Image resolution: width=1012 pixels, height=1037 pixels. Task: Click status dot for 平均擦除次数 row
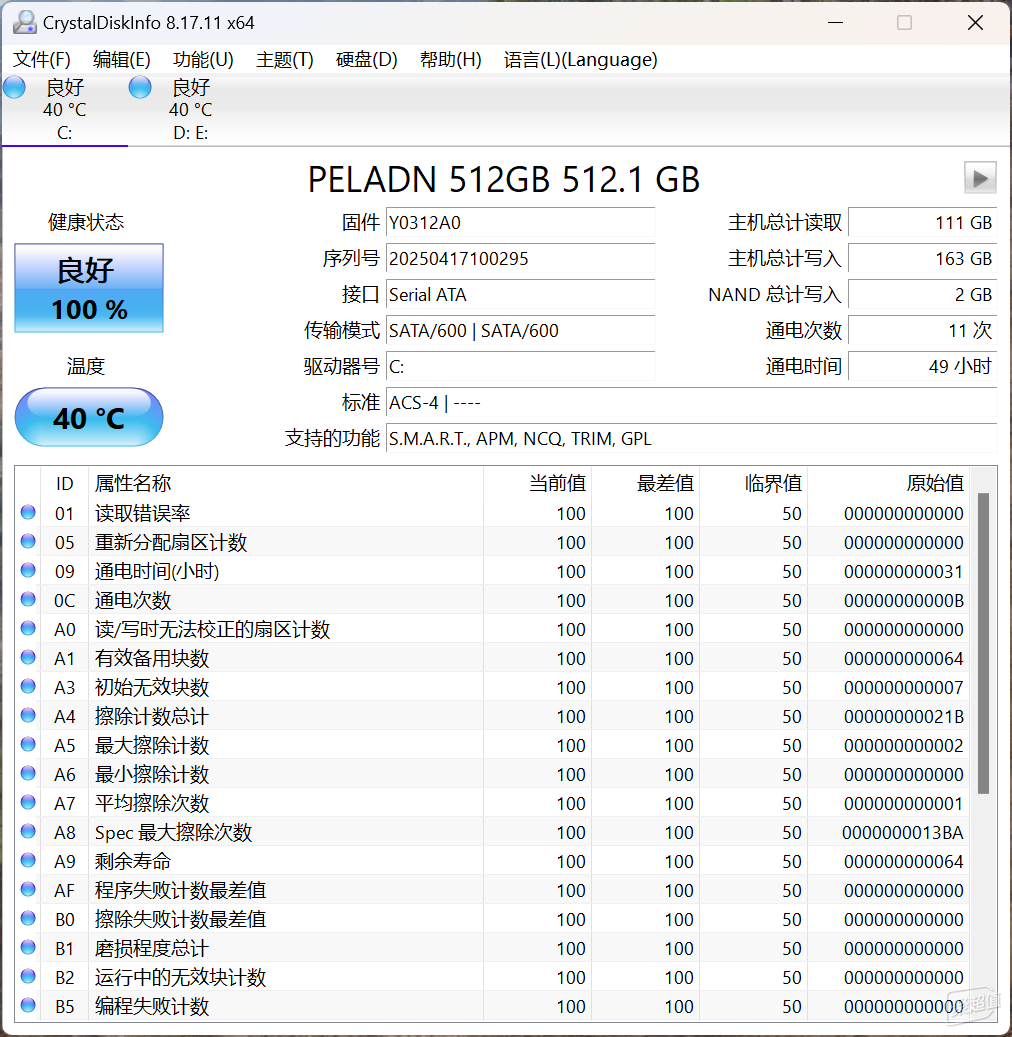point(28,802)
